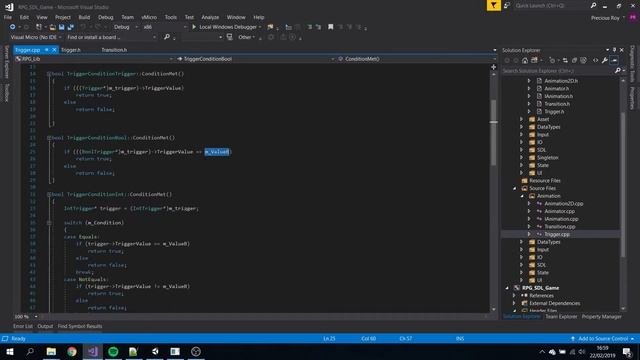
Task: Click Add to Source Control in status bar
Action: pyautogui.click(x=603, y=339)
